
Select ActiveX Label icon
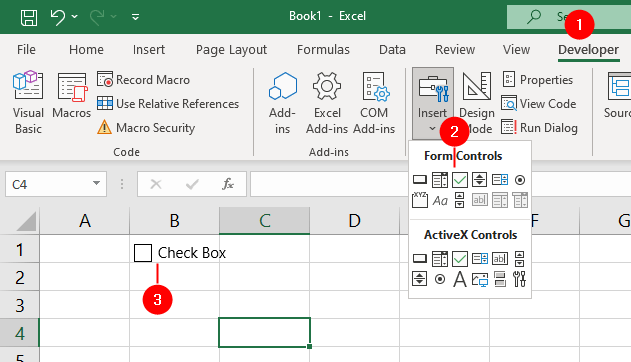[460, 279]
